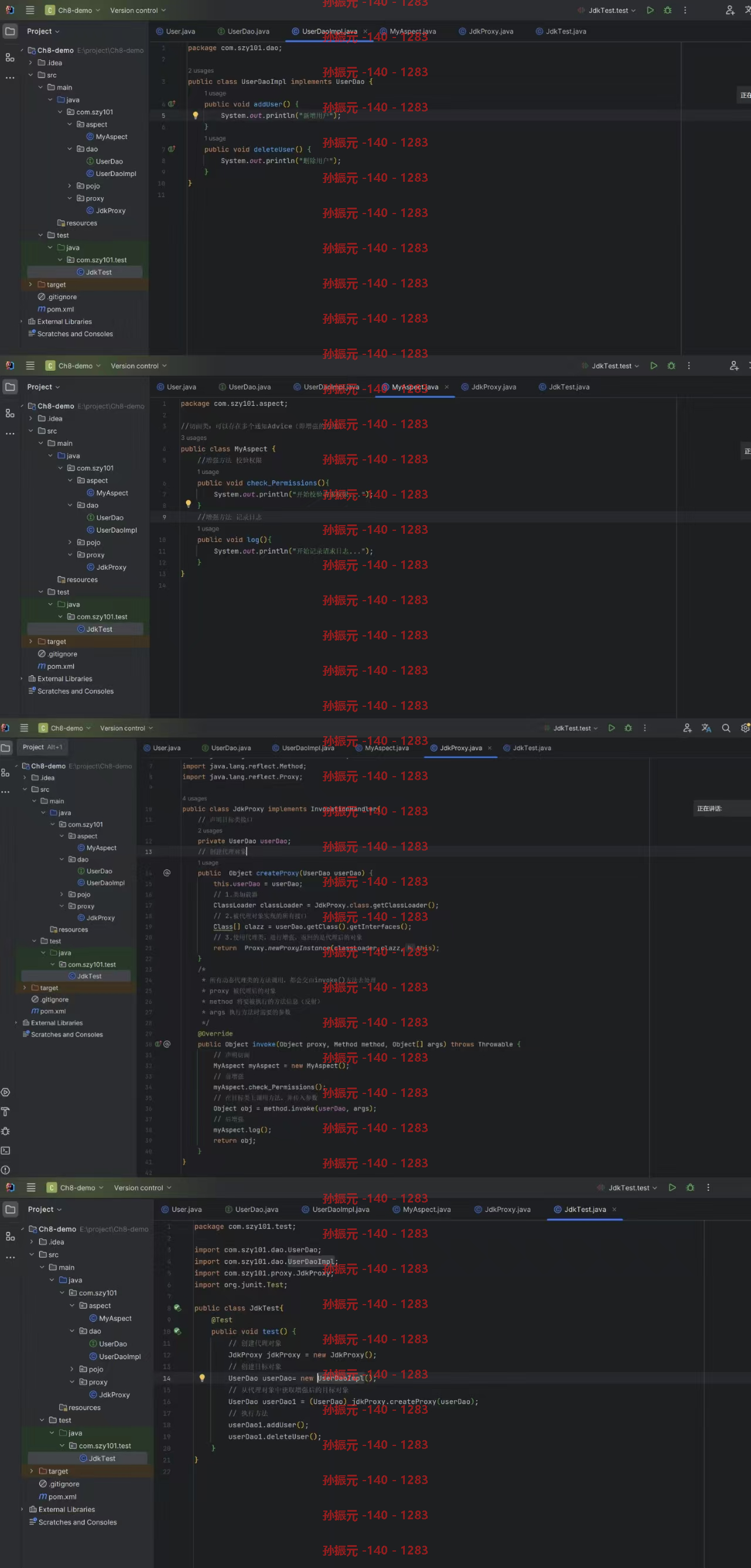Click '3 usages' hint above class MyAspect

(x=194, y=438)
